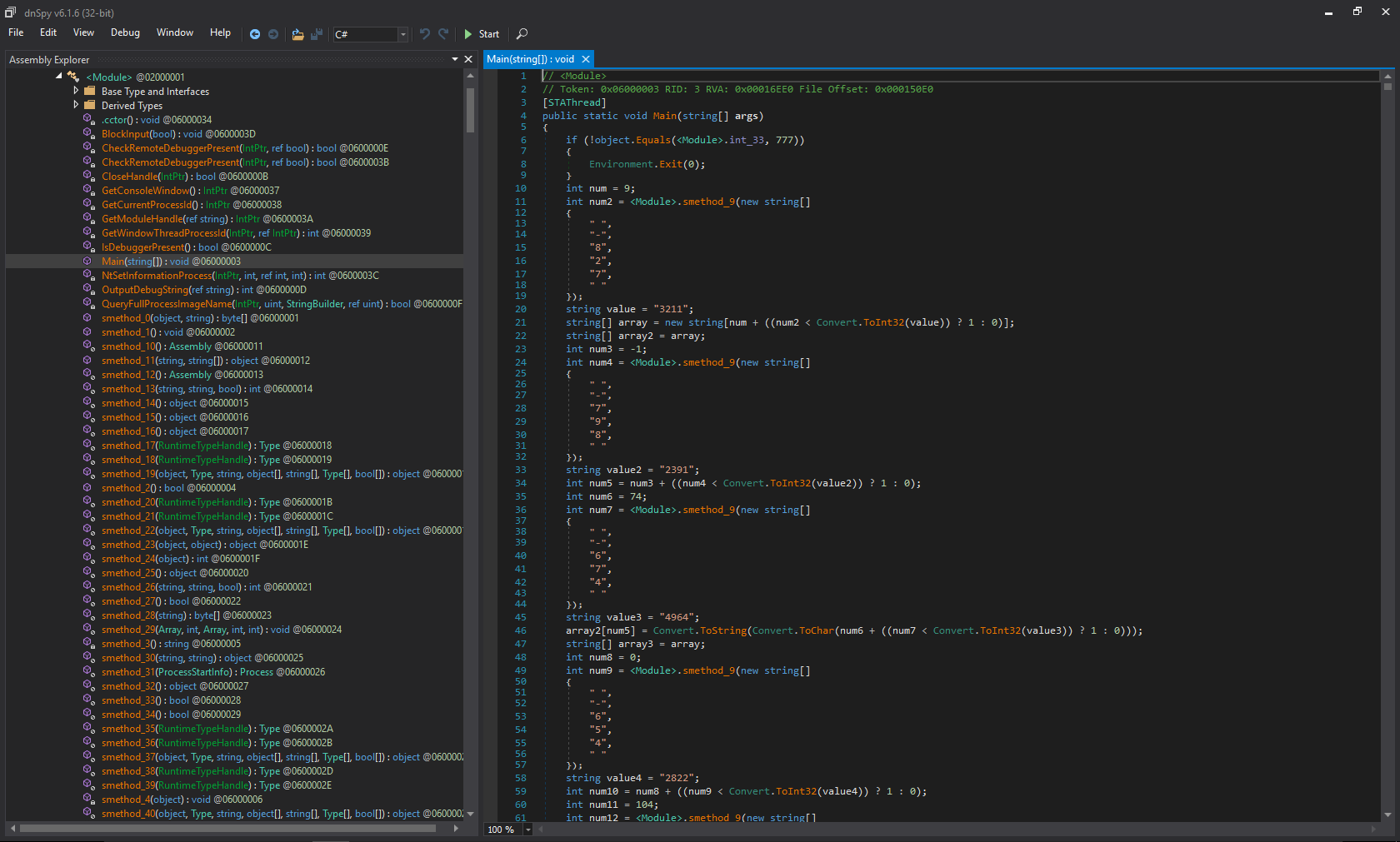This screenshot has width=1400, height=842.
Task: Expand the Base Type and Interfaces node
Action: 76,91
